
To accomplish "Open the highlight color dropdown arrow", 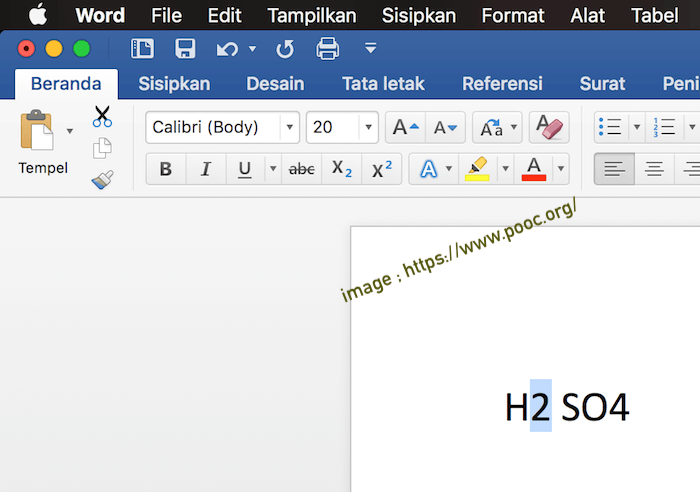I will pos(505,169).
